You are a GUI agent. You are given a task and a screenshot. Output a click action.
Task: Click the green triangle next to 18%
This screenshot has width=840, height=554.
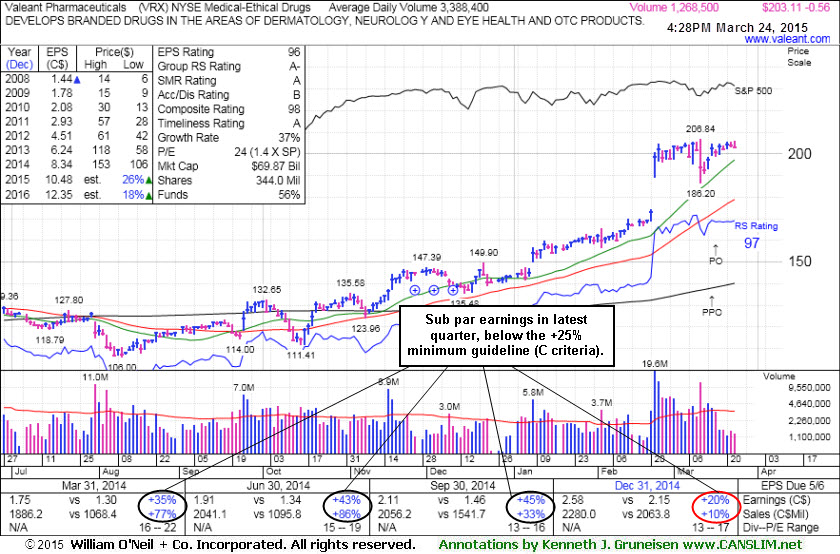tap(149, 196)
